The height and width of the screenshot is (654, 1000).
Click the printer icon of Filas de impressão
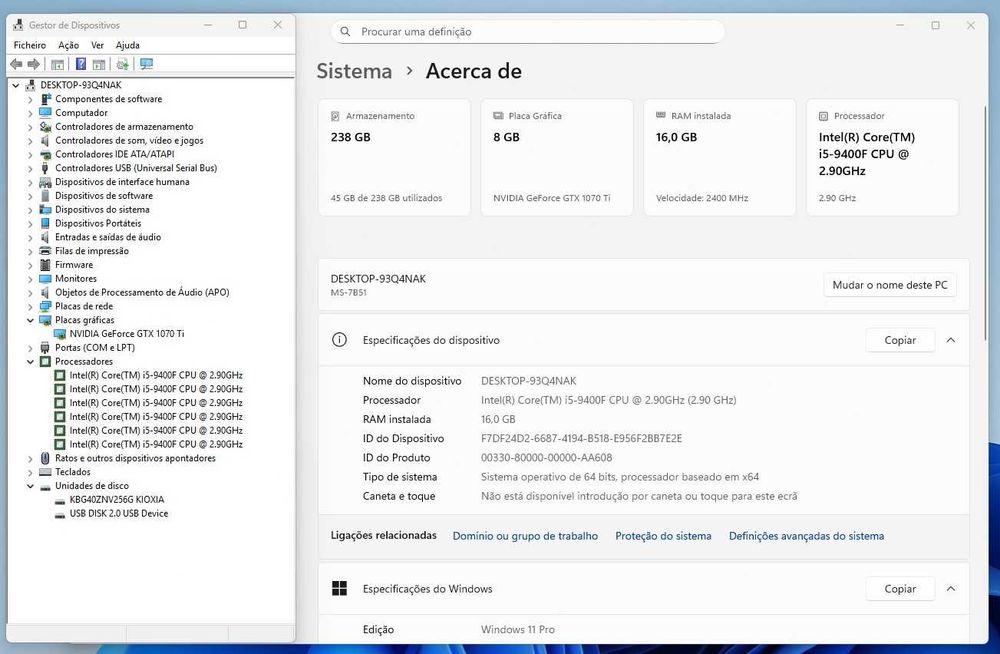[x=45, y=251]
